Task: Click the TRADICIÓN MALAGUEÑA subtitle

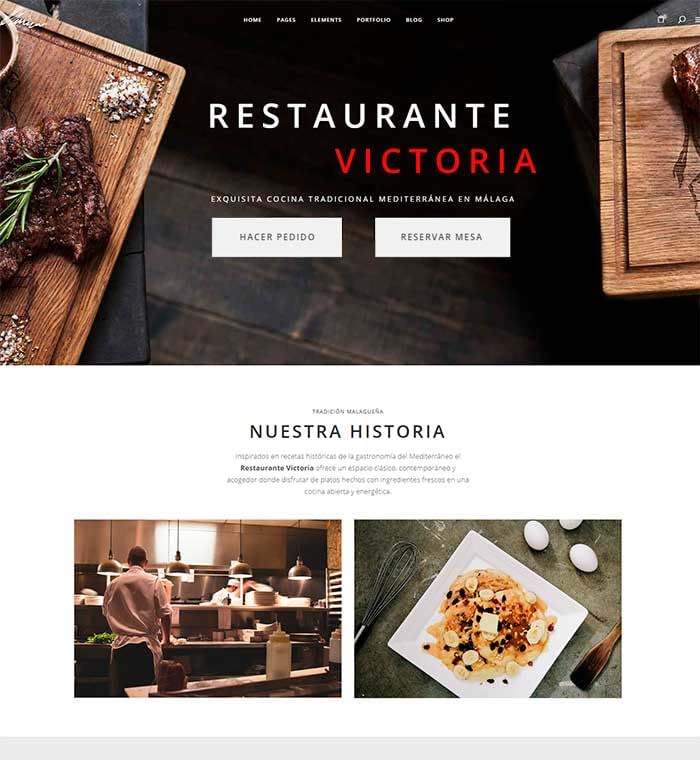Action: [348, 412]
